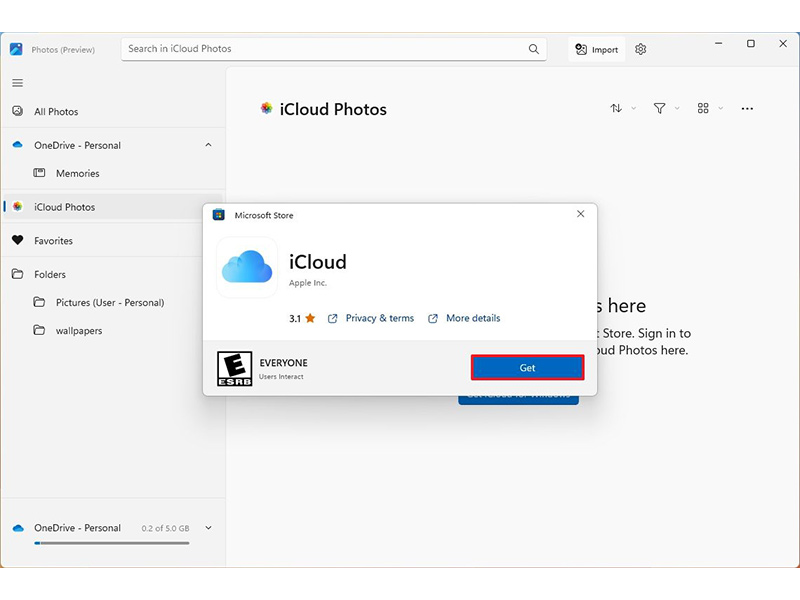Screen dimensions: 800x600
Task: Click the search magnifier icon
Action: click(x=534, y=49)
